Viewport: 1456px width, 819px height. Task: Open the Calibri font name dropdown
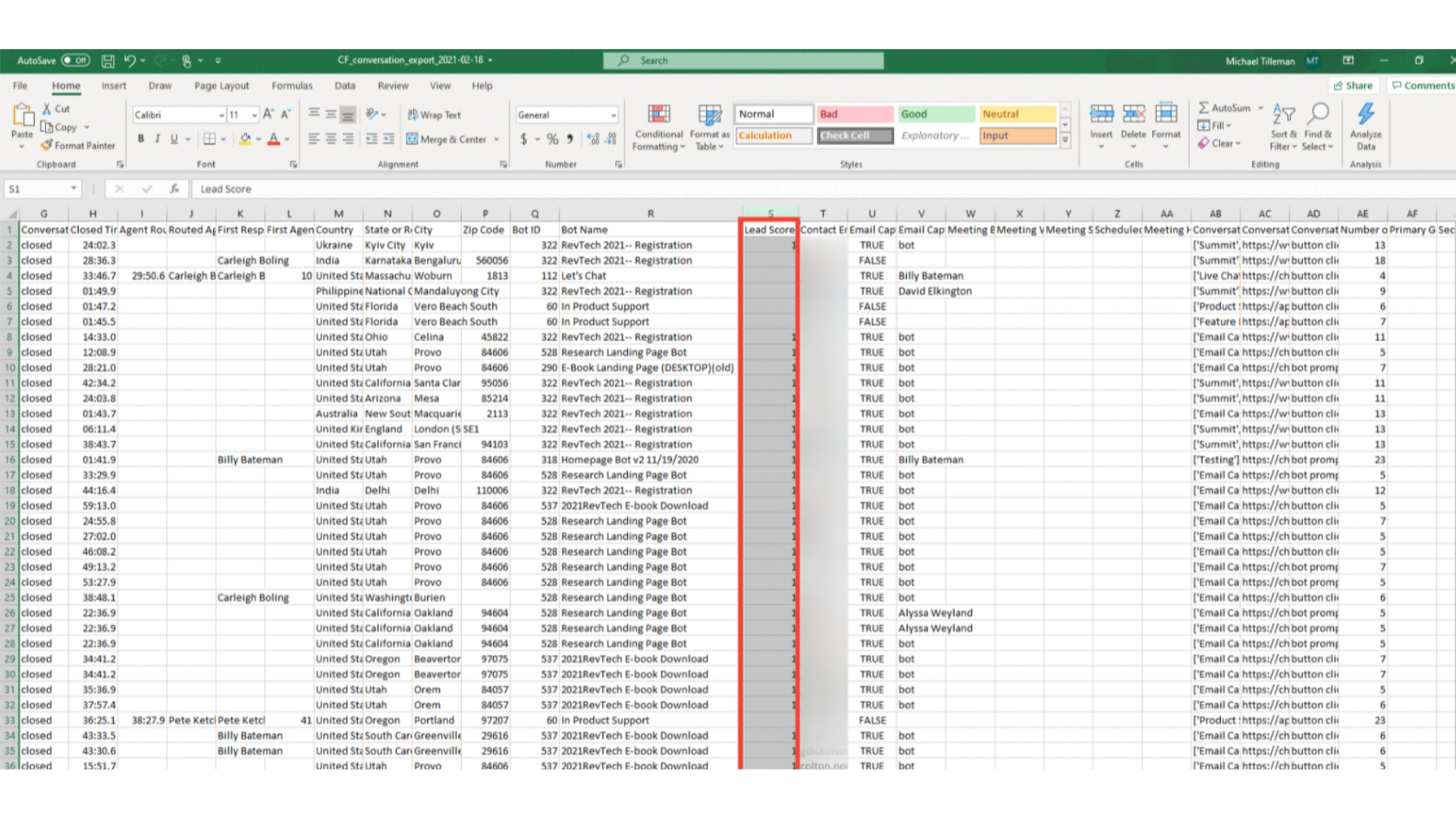221,115
